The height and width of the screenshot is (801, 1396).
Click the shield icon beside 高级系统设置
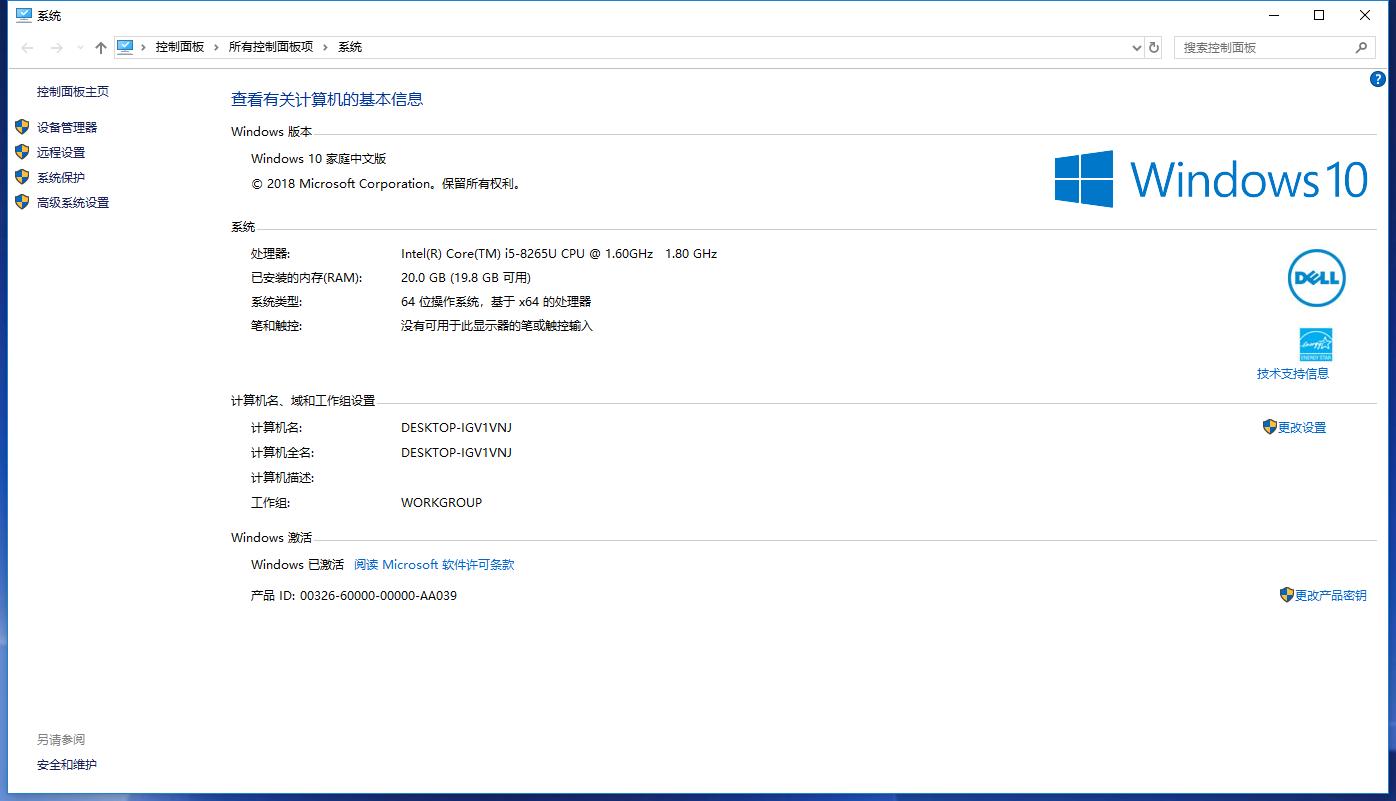coord(22,202)
